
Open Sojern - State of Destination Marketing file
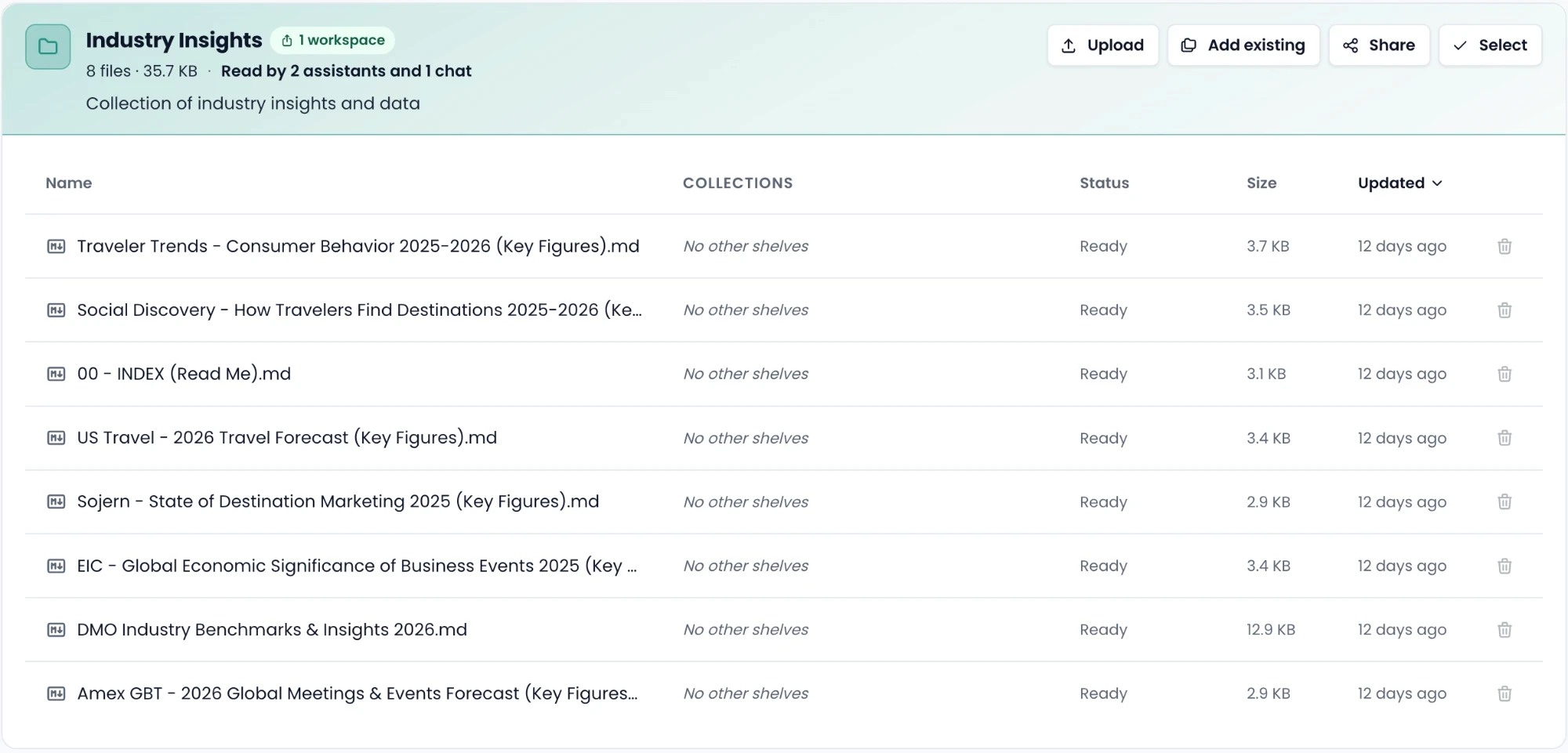tap(338, 501)
